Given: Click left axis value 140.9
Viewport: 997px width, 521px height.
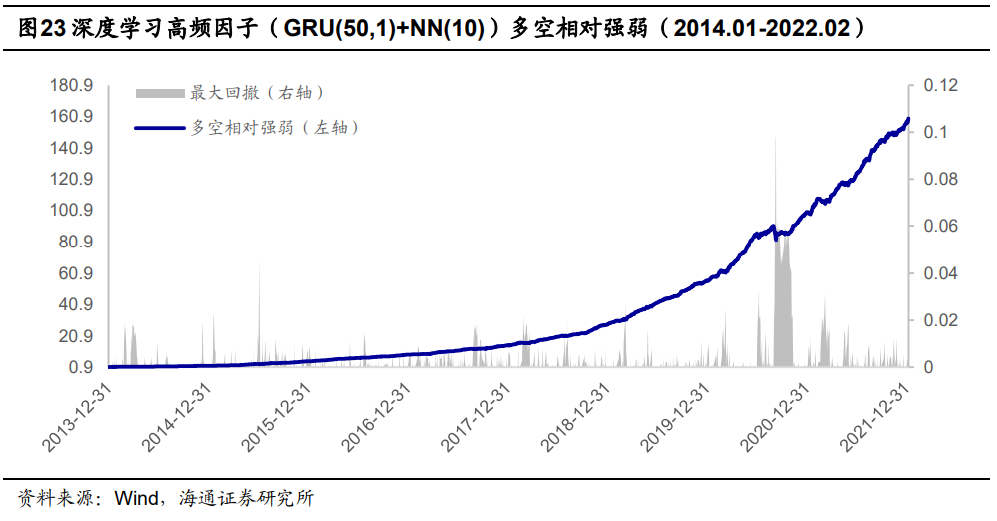Looking at the screenshot, I should point(71,148).
